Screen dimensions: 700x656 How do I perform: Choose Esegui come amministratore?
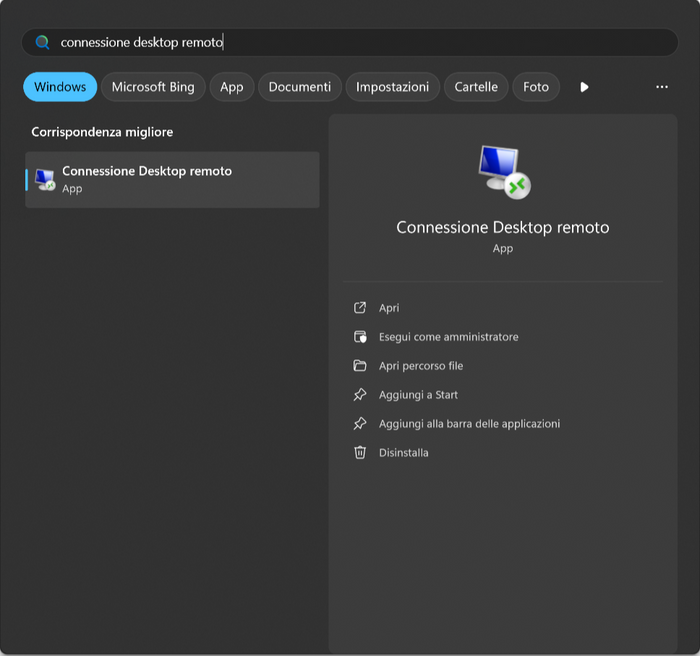(x=448, y=337)
